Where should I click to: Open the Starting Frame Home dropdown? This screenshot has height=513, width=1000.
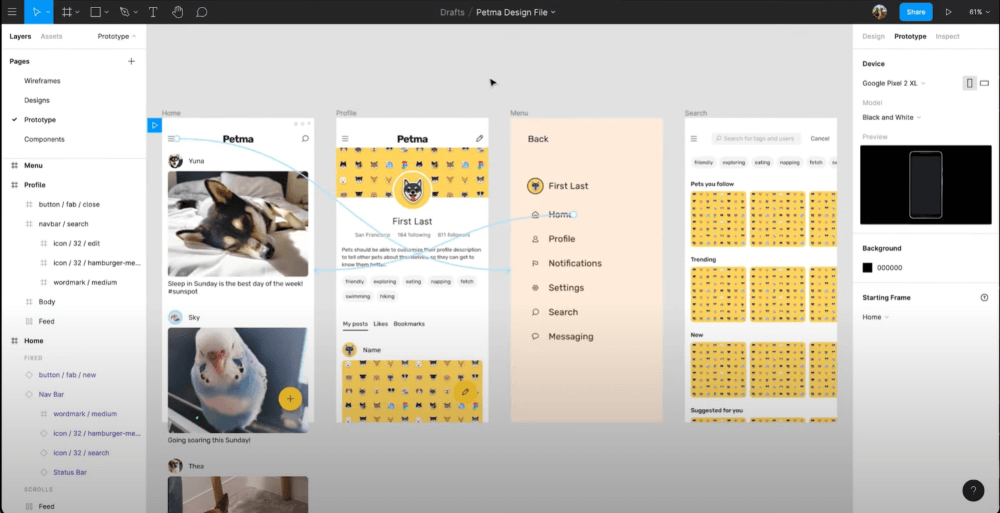click(x=875, y=317)
